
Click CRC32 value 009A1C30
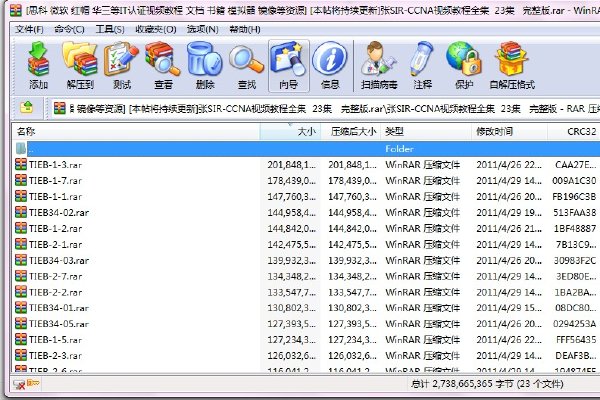pos(574,180)
